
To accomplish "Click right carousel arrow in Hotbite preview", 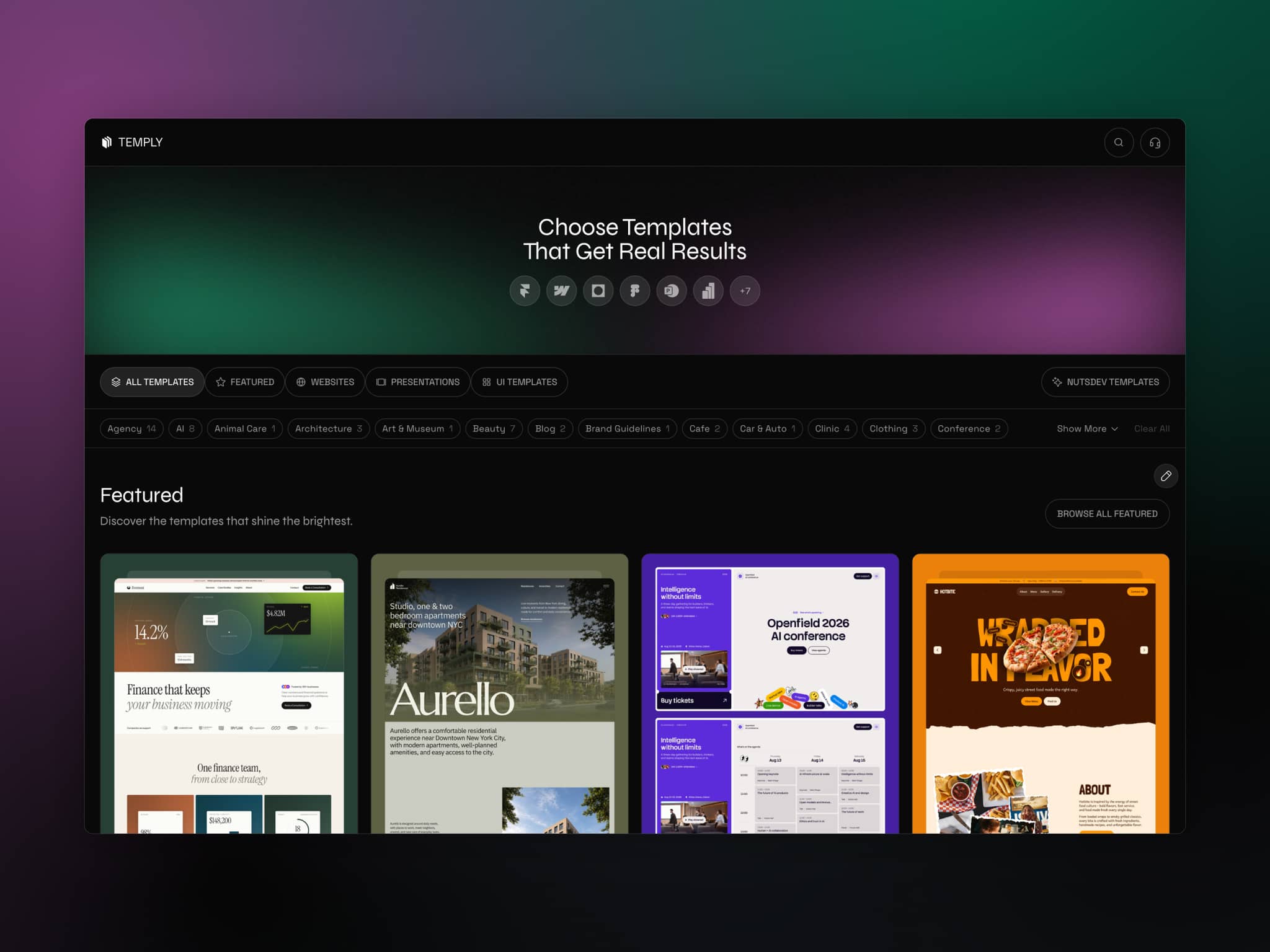I will (x=1144, y=650).
